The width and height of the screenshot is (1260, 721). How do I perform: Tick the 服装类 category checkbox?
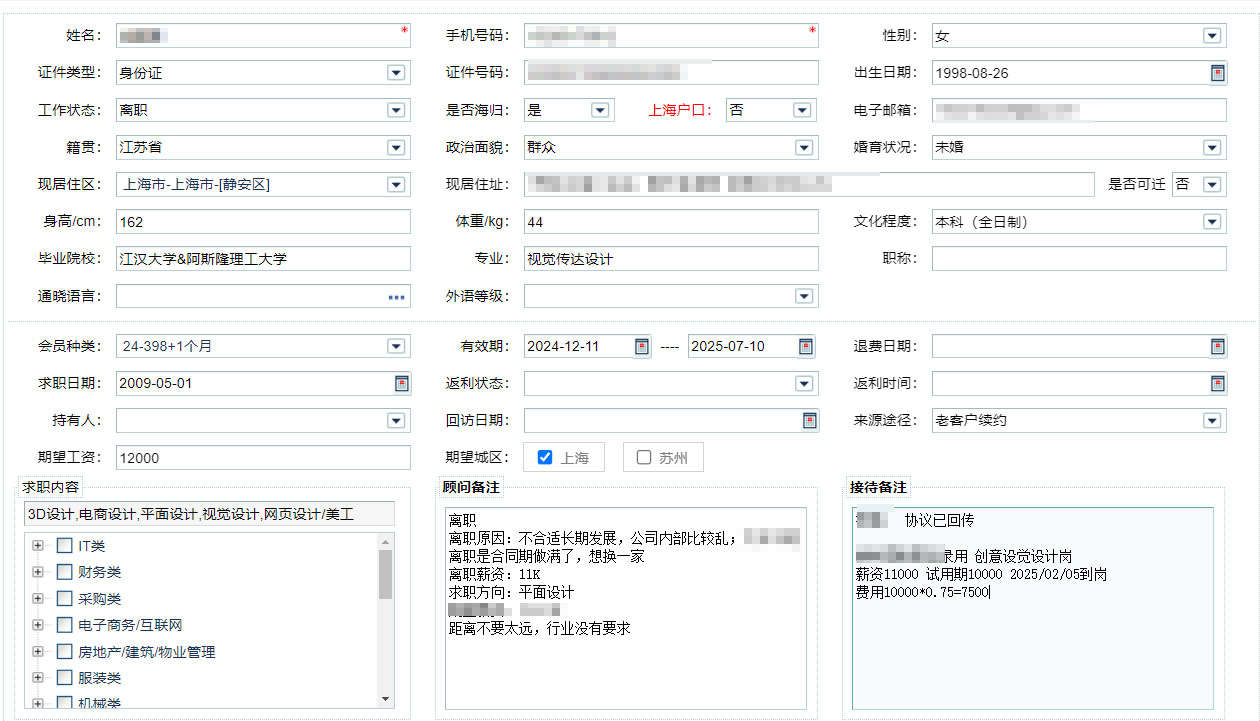[64, 678]
